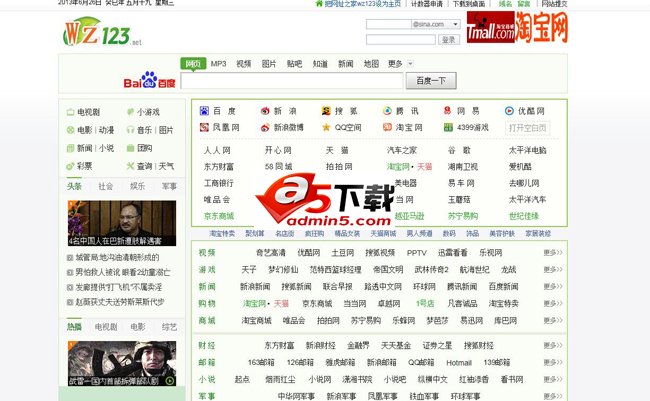Expand 更多 in the 视频 row

[553, 253]
